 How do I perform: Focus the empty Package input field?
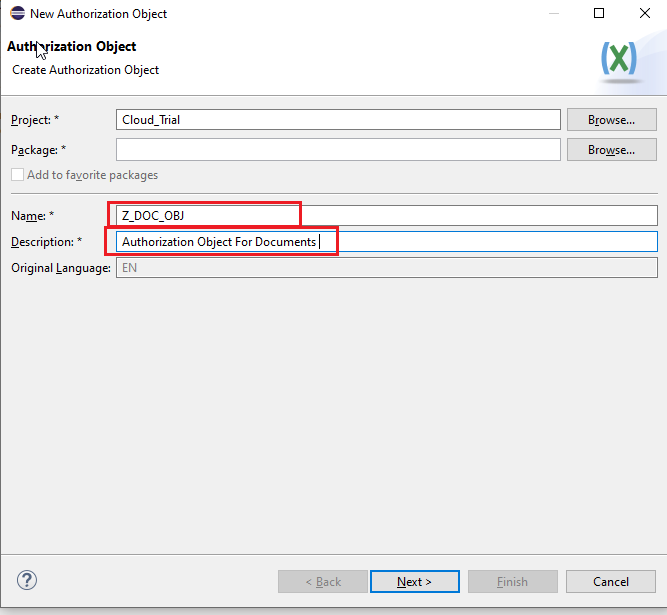point(338,149)
